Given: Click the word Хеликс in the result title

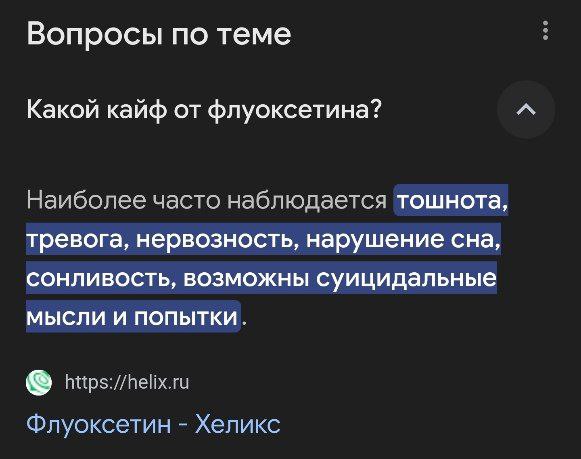Looking at the screenshot, I should 238,423.
